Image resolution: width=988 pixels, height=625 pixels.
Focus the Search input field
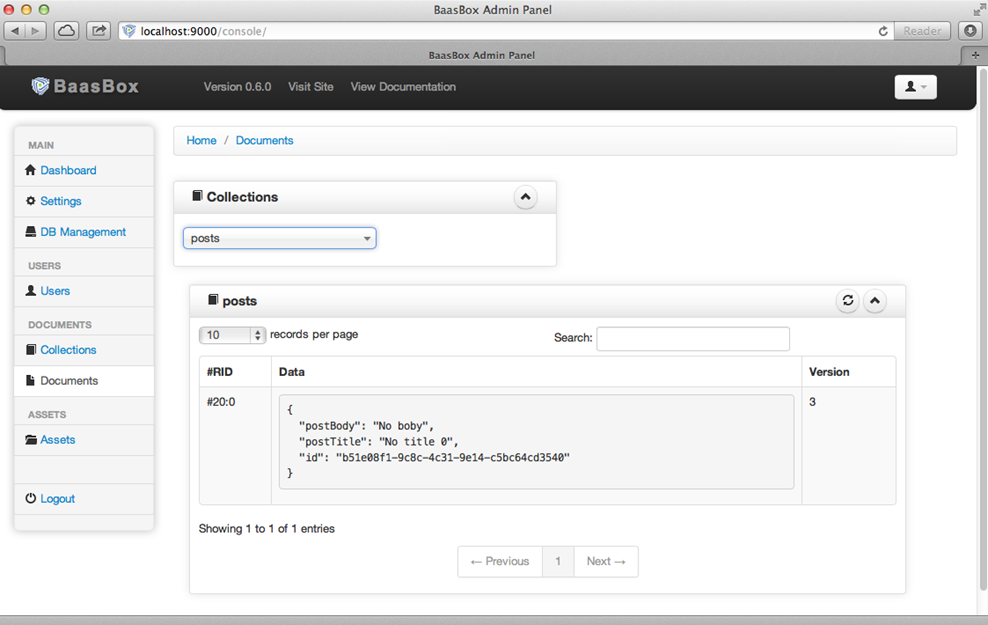pyautogui.click(x=692, y=338)
